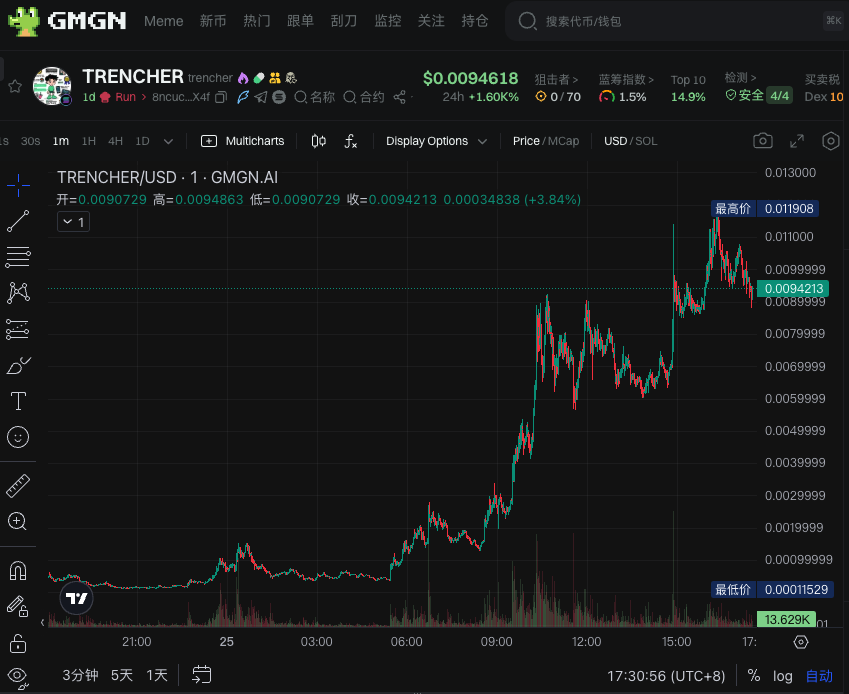Open the 跟单 navigation tab
The image size is (849, 694).
[x=301, y=21]
